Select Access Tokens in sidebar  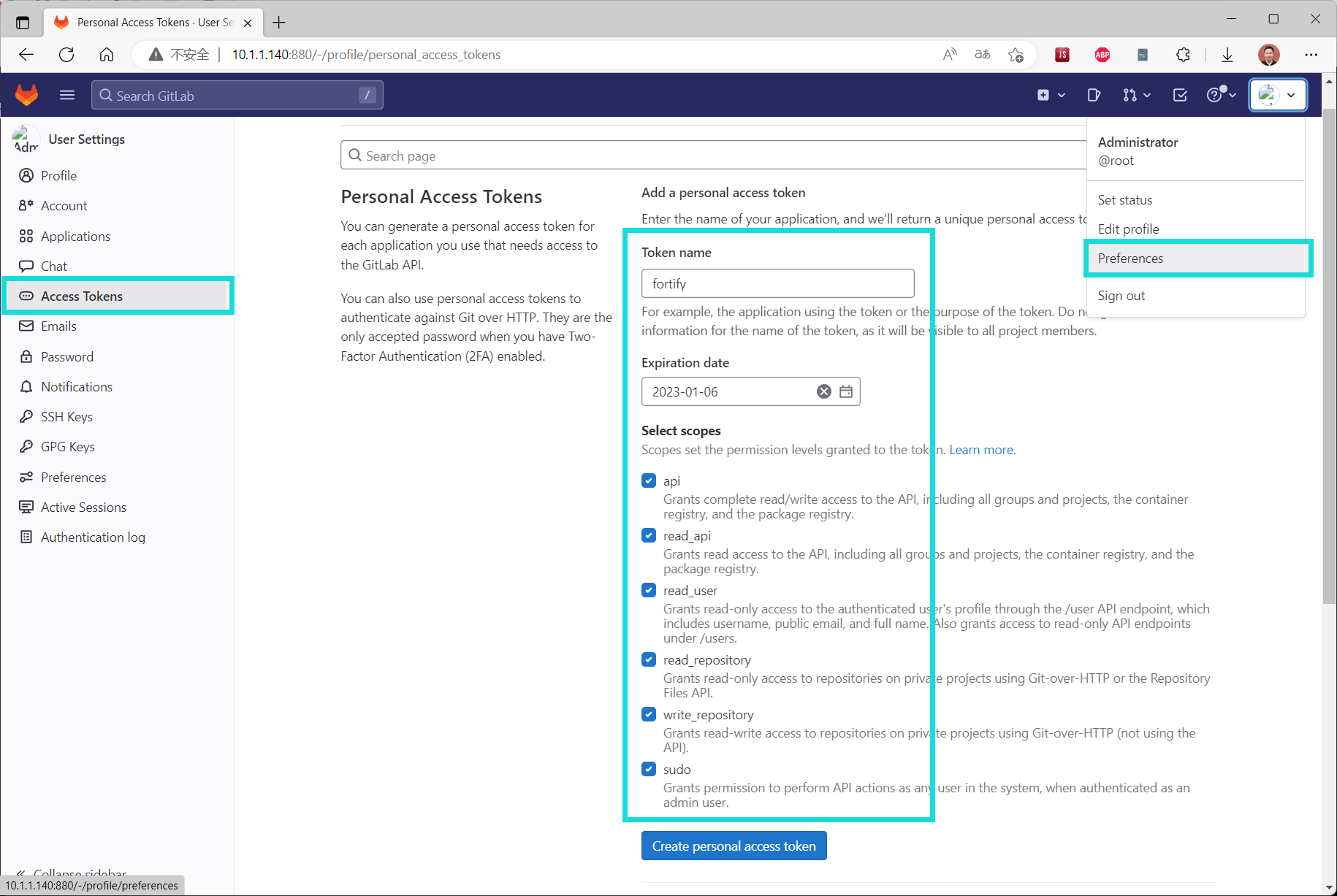click(117, 296)
